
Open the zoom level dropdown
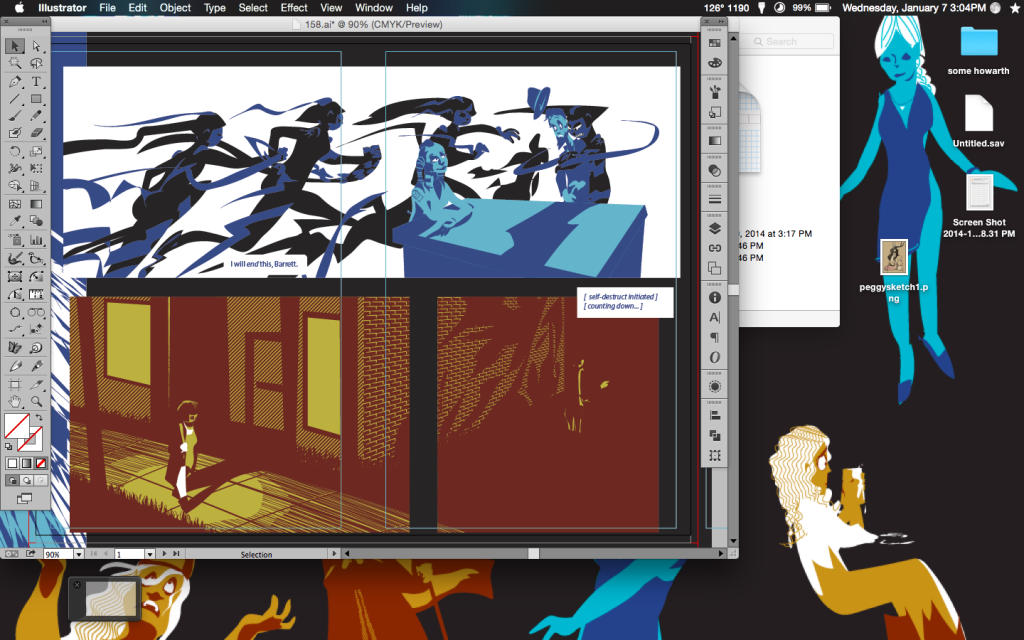click(79, 553)
